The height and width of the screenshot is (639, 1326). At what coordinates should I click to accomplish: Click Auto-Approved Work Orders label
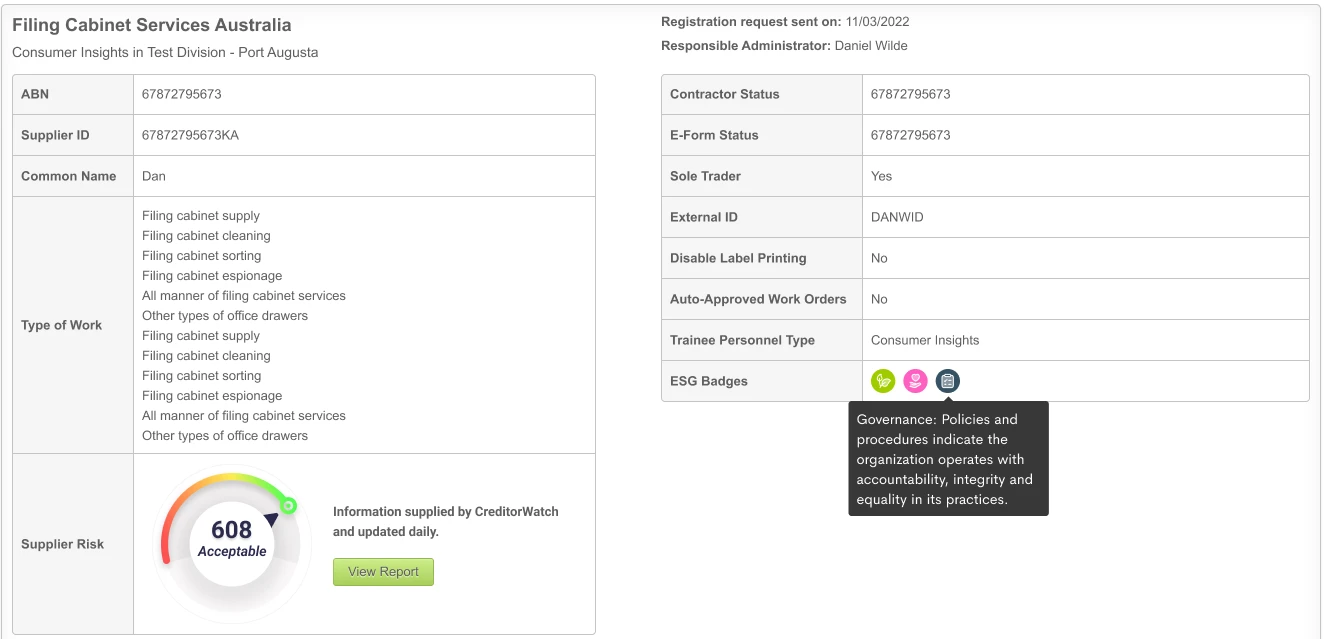pyautogui.click(x=758, y=299)
